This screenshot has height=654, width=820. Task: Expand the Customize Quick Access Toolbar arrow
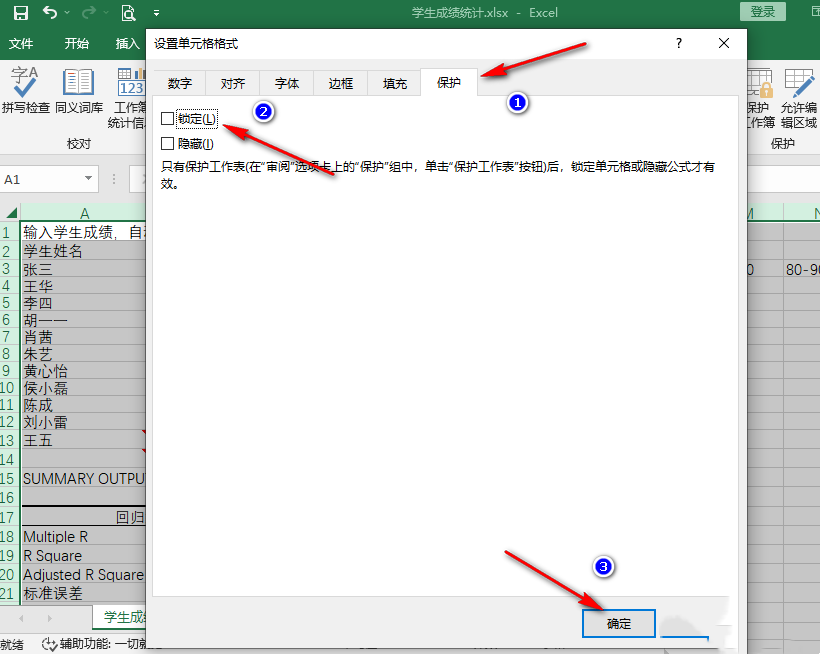click(156, 13)
